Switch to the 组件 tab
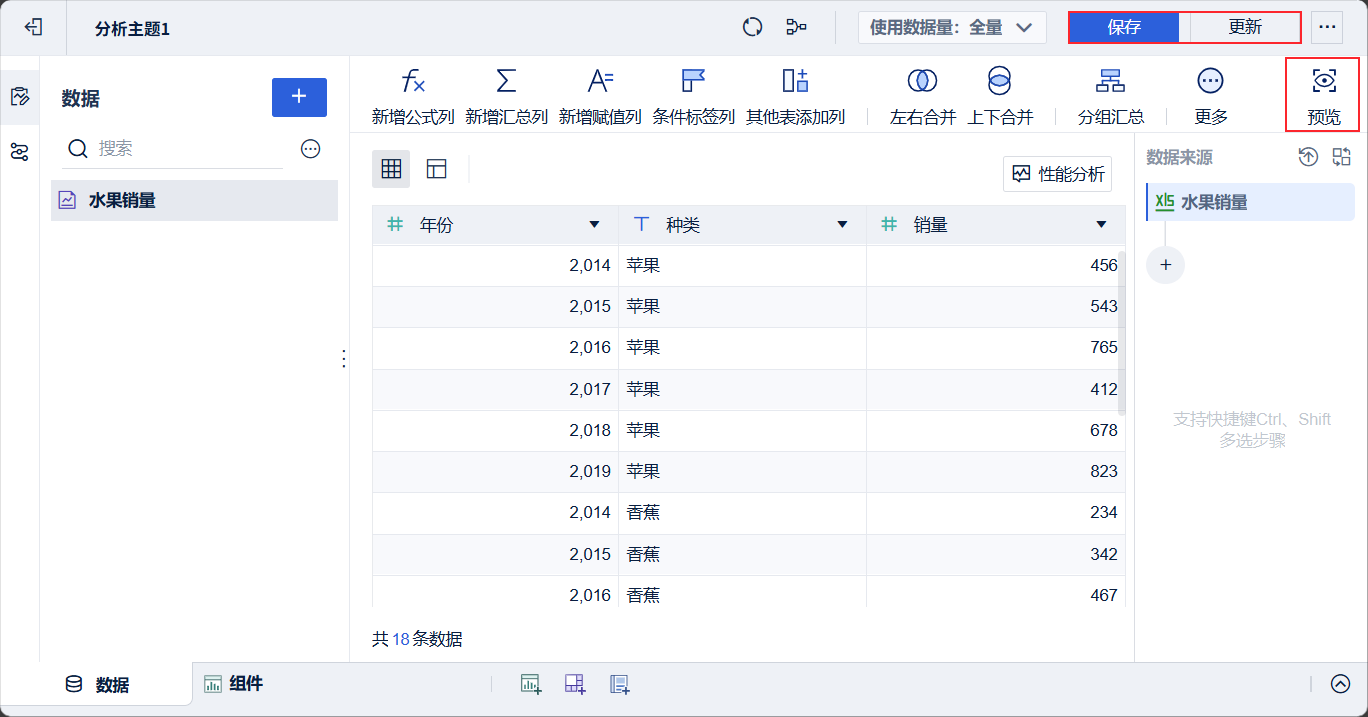The image size is (1368, 717). point(234,684)
